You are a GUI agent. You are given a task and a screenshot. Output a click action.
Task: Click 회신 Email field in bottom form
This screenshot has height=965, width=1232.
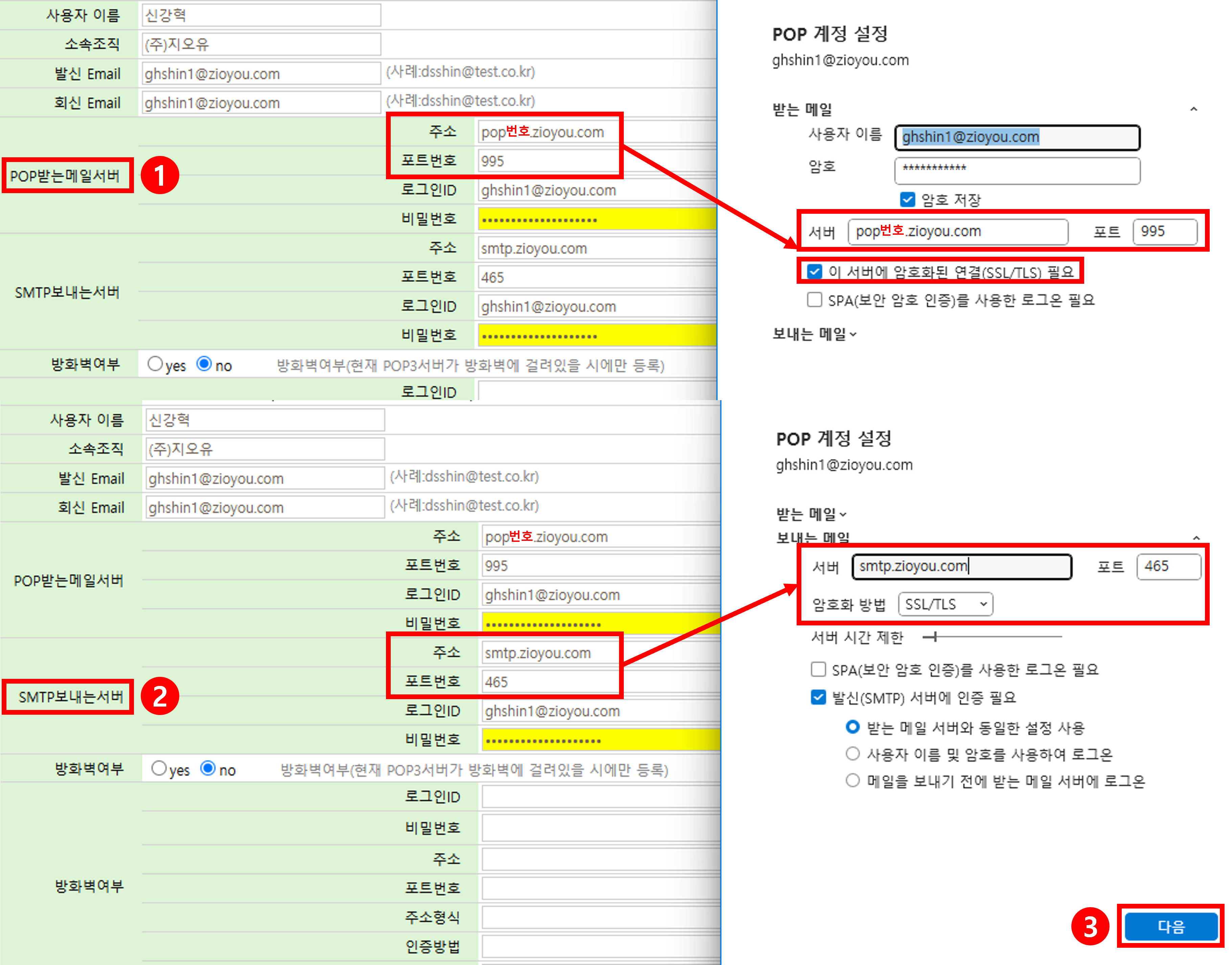pos(265,507)
